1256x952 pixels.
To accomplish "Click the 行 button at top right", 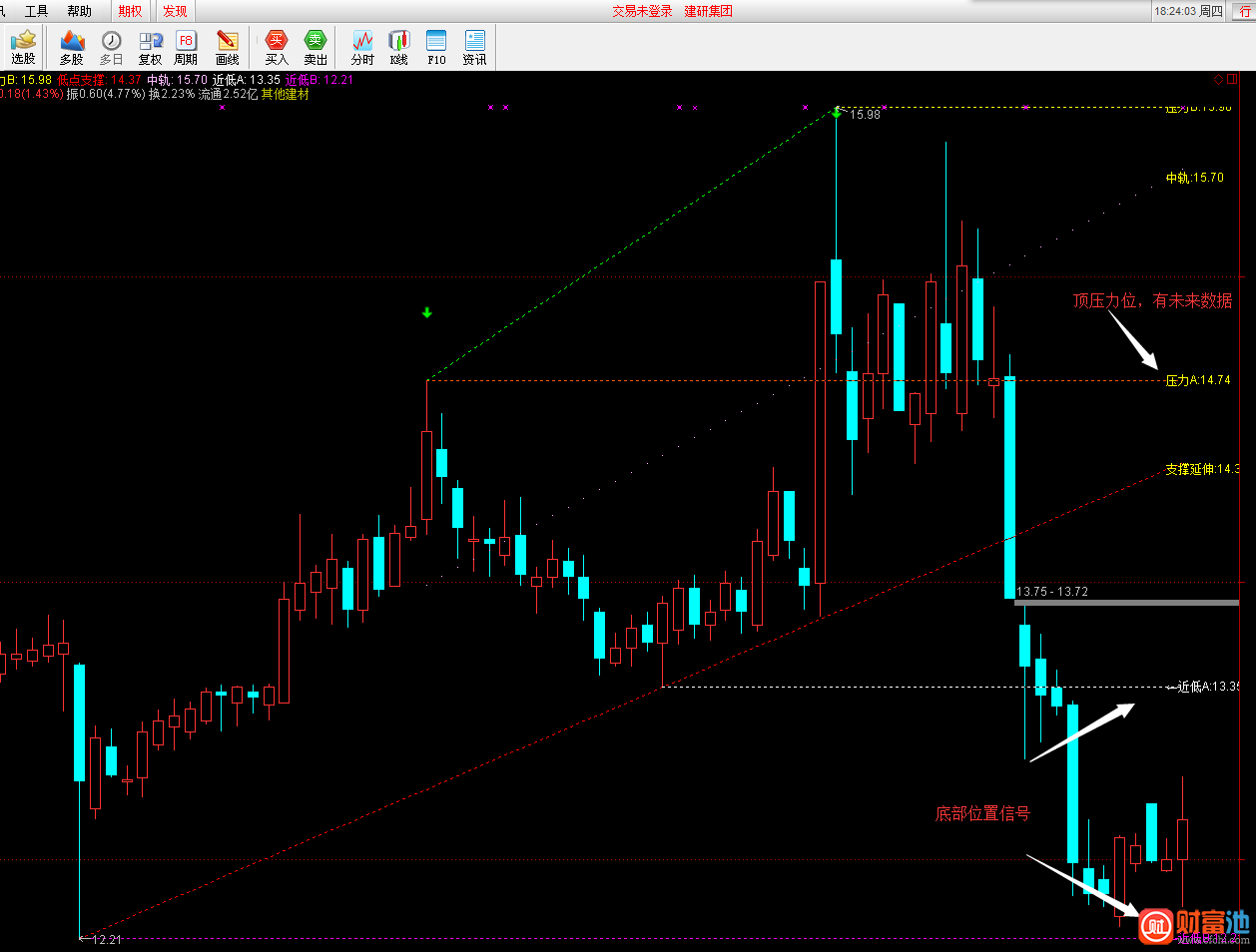I will [1245, 11].
